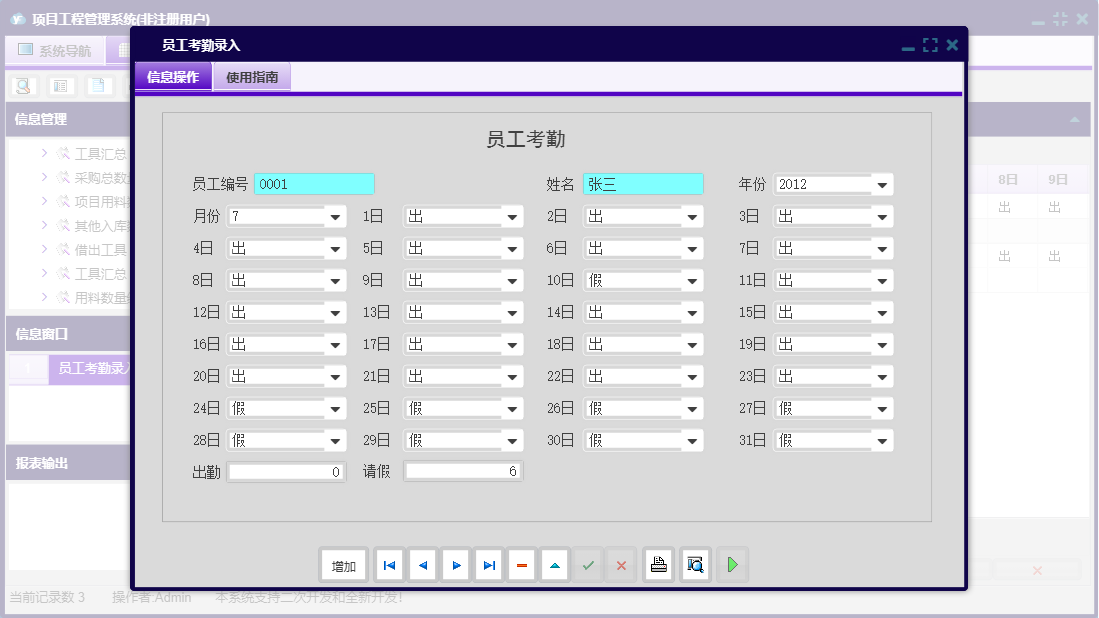Go to the previous record with the left arrow
Viewport: 1099px width, 618px height.
[422, 565]
